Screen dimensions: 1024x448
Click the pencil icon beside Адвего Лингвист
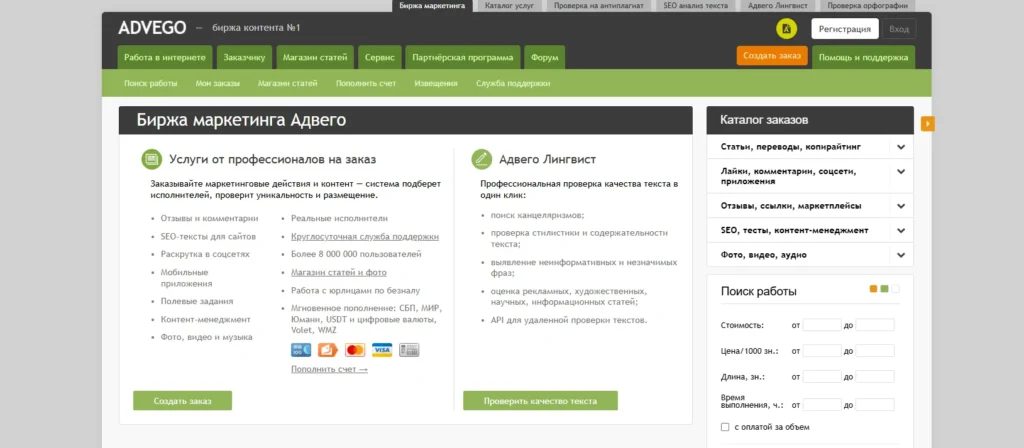(481, 159)
